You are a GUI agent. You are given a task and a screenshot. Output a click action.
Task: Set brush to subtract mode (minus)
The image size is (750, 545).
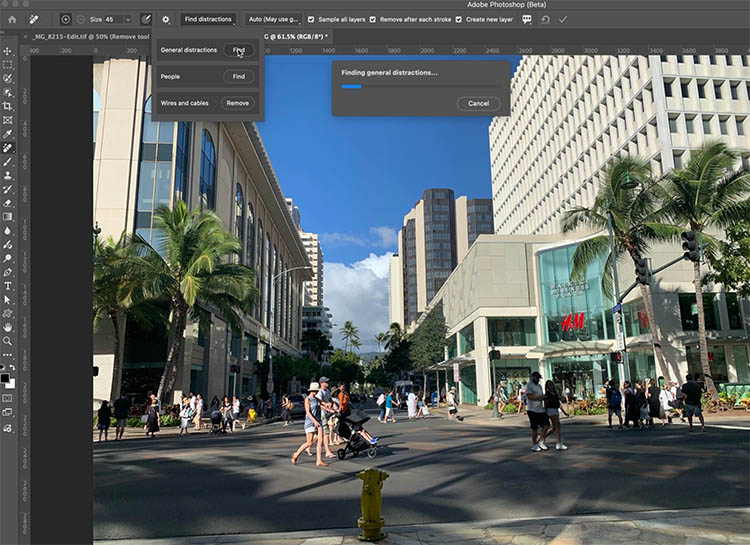[x=80, y=20]
